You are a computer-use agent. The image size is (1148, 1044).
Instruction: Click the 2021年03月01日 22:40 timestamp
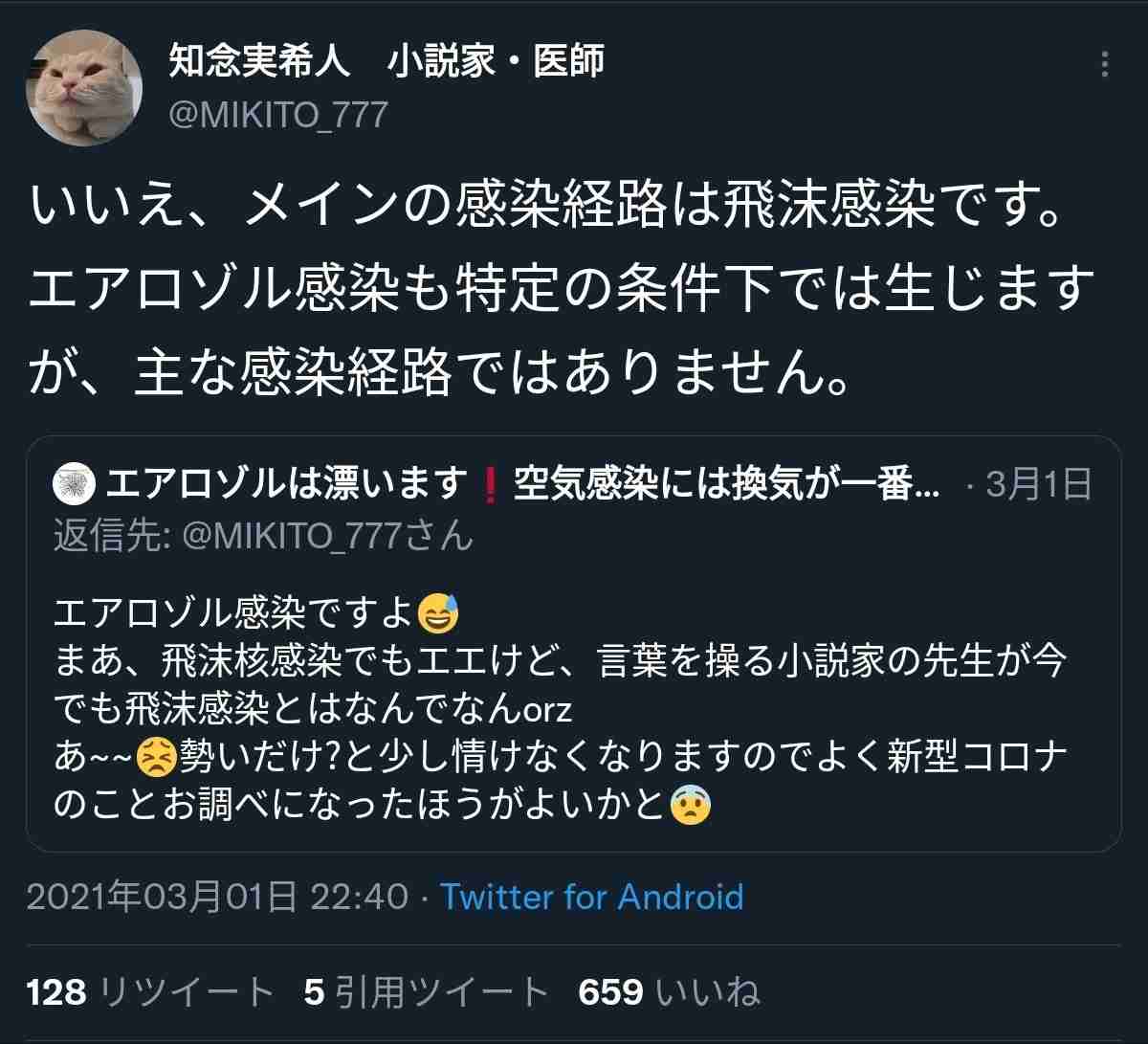coord(217,897)
